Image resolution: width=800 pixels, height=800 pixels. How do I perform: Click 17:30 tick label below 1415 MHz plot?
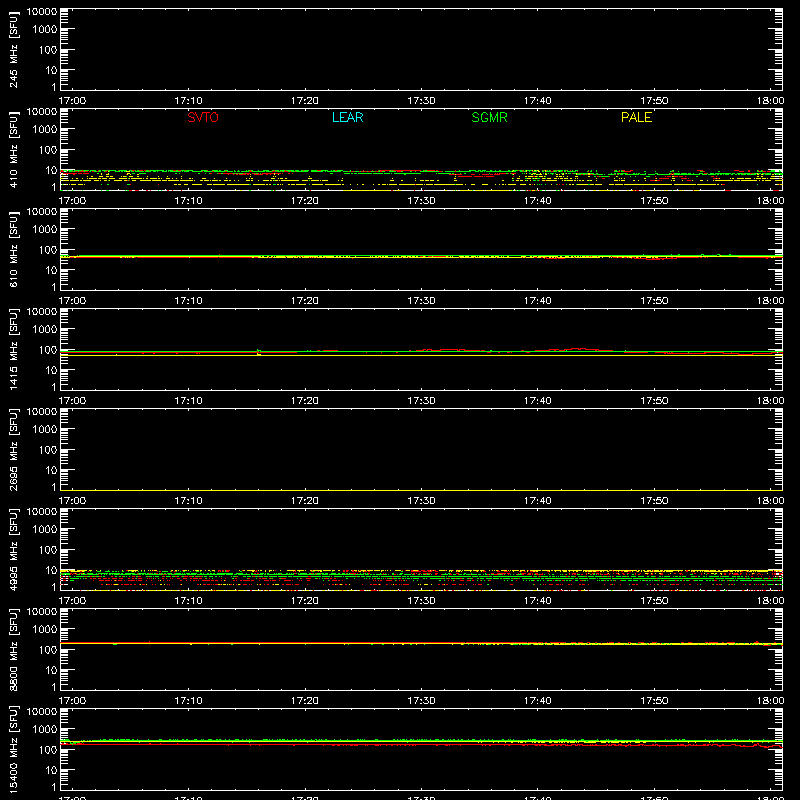421,401
